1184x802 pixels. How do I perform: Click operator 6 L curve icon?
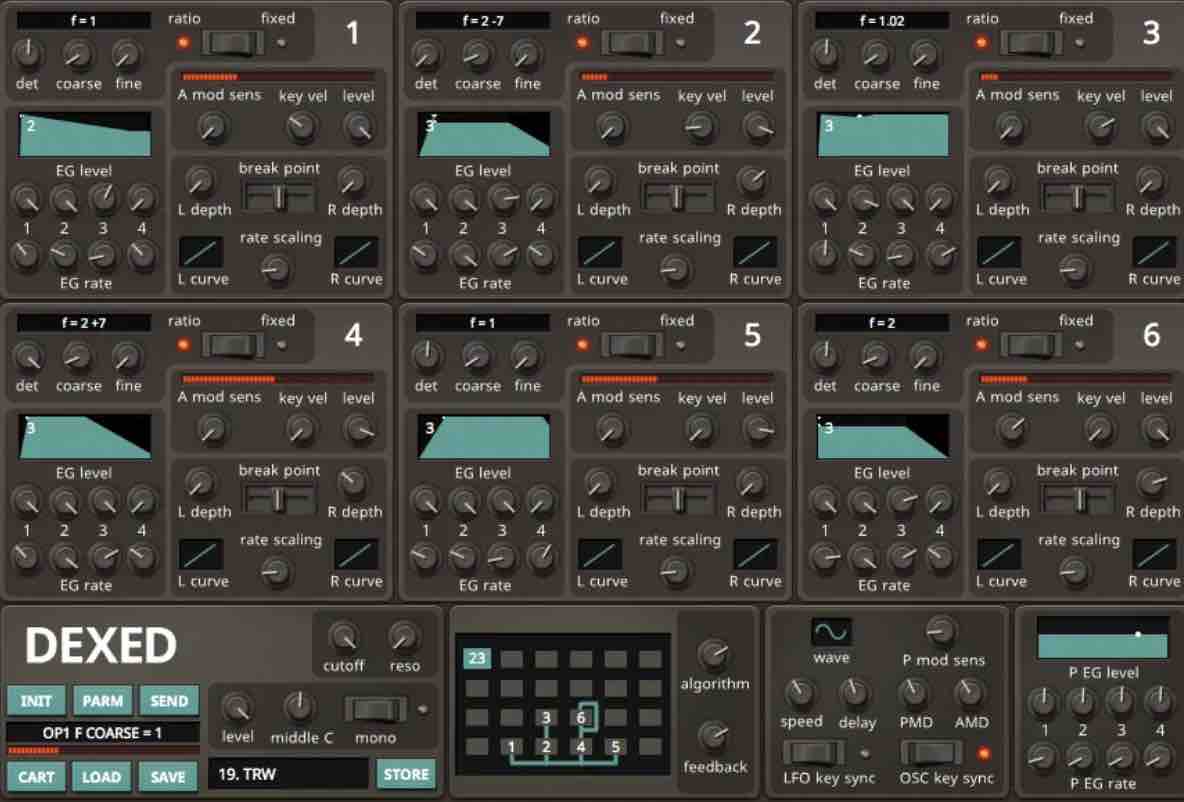(x=999, y=554)
